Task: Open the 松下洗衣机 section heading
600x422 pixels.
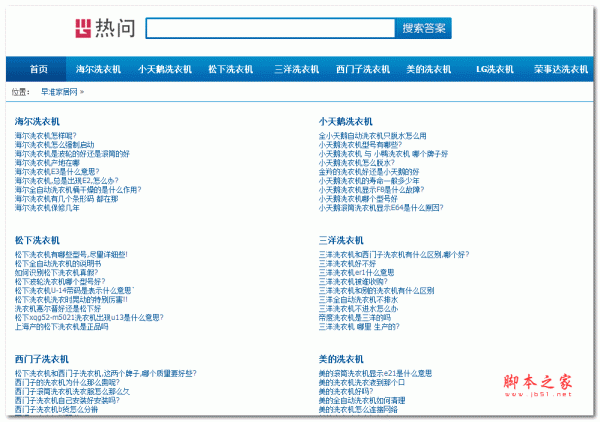Action: (37, 240)
